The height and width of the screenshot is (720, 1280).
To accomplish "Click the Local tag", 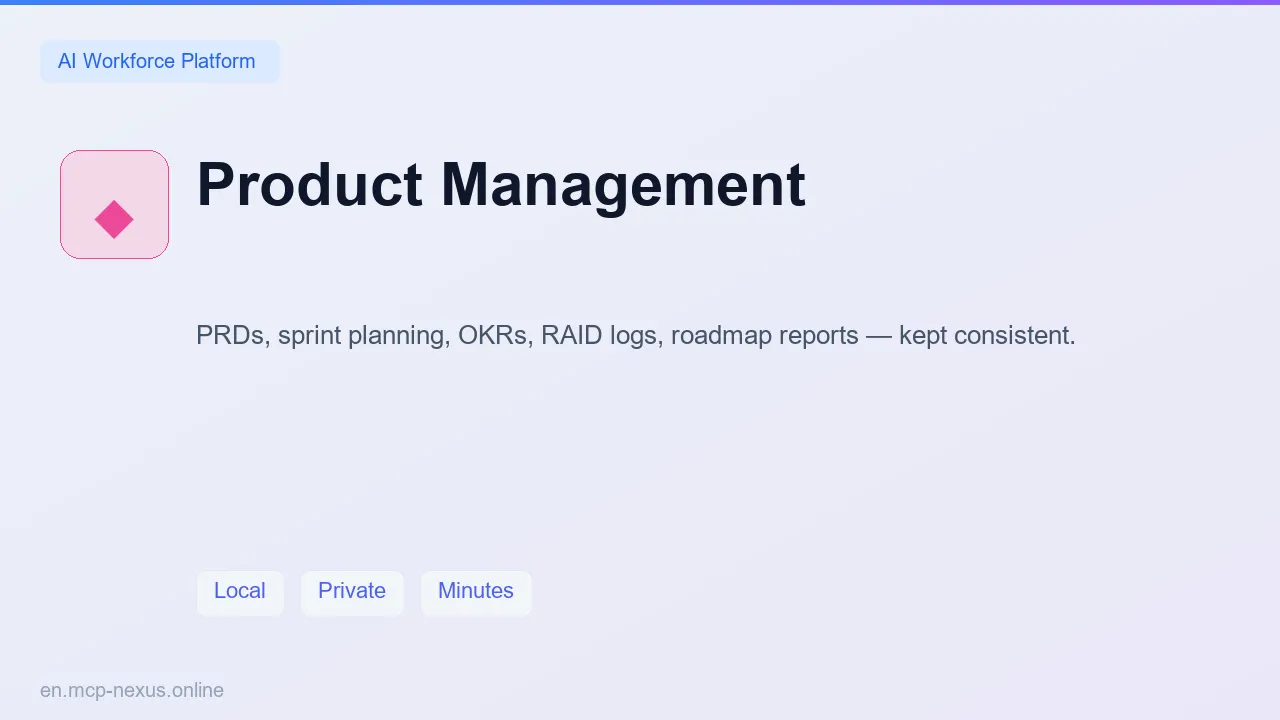I will pyautogui.click(x=240, y=591).
